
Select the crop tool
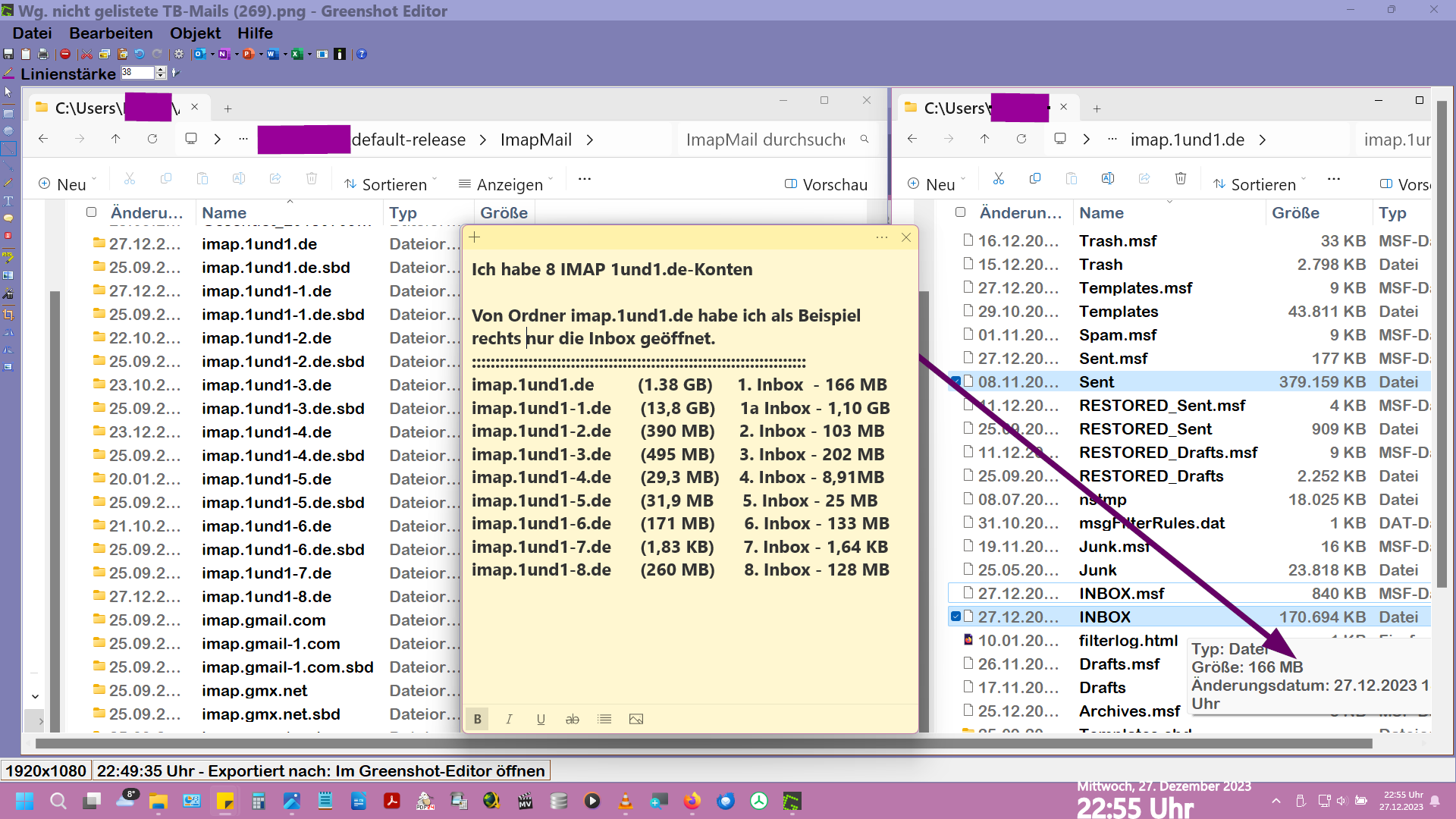[8, 315]
